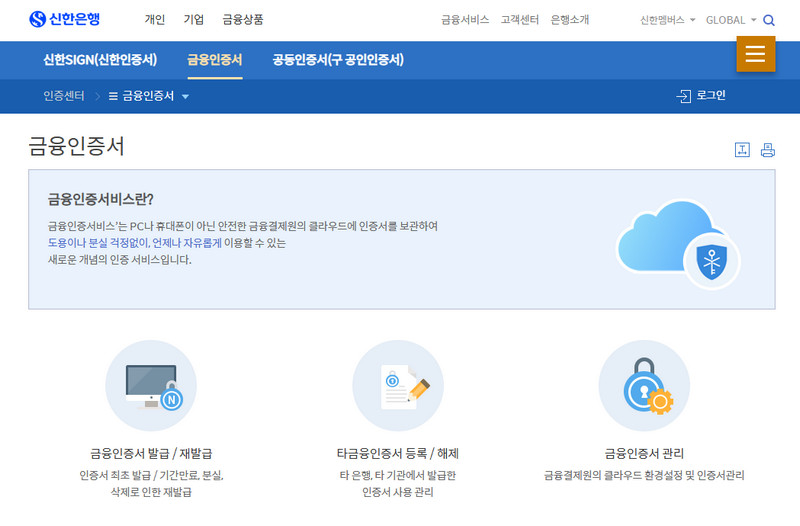Image resolution: width=800 pixels, height=526 pixels.
Task: Switch to 신한SIGN(신한인증서) tab
Action: coord(100,60)
